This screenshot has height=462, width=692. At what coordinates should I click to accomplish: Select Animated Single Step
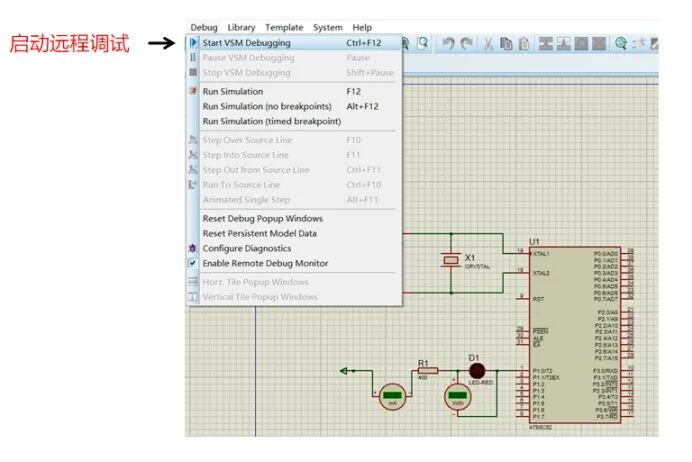pos(294,200)
